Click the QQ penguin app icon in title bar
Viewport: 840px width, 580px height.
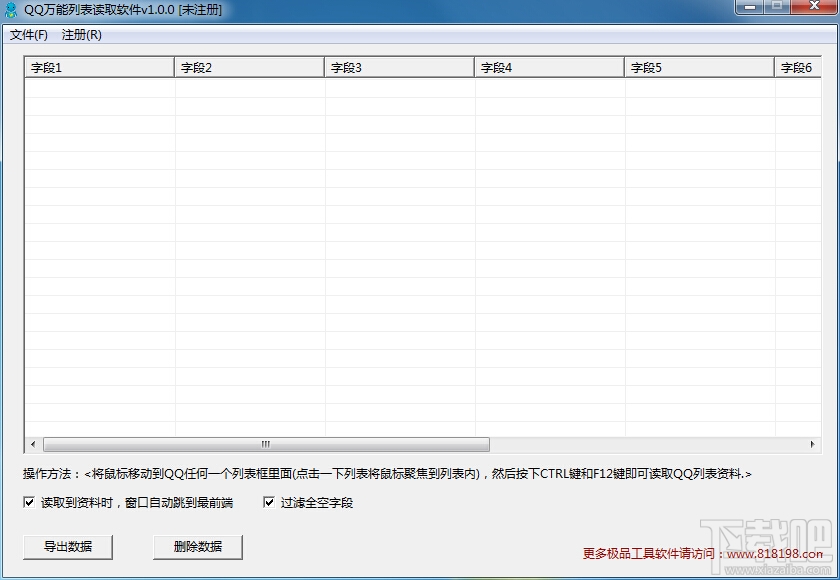click(10, 10)
